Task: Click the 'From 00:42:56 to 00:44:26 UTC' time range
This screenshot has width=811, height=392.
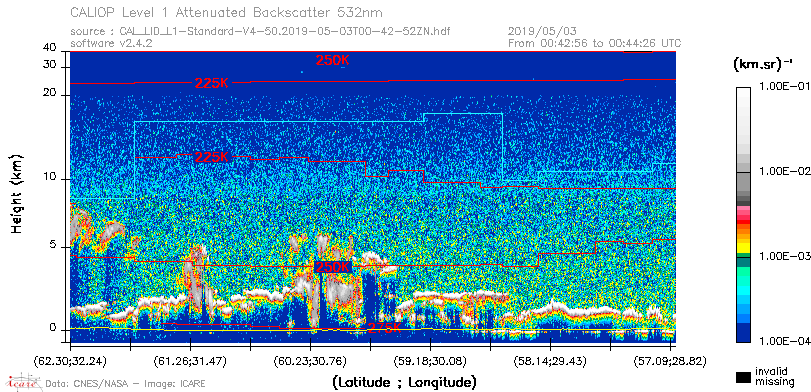Action: pyautogui.click(x=595, y=43)
